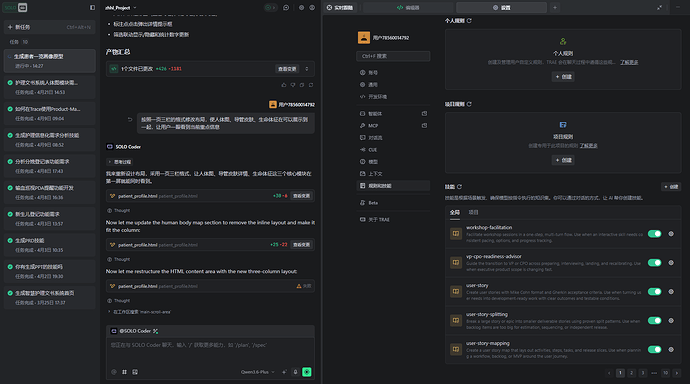690x384 pixels.
Task: Click the @ mention icon in chat input
Action: [x=114, y=372]
